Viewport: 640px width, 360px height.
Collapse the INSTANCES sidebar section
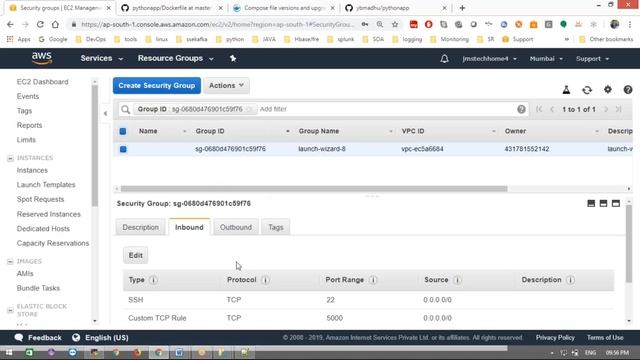point(10,158)
